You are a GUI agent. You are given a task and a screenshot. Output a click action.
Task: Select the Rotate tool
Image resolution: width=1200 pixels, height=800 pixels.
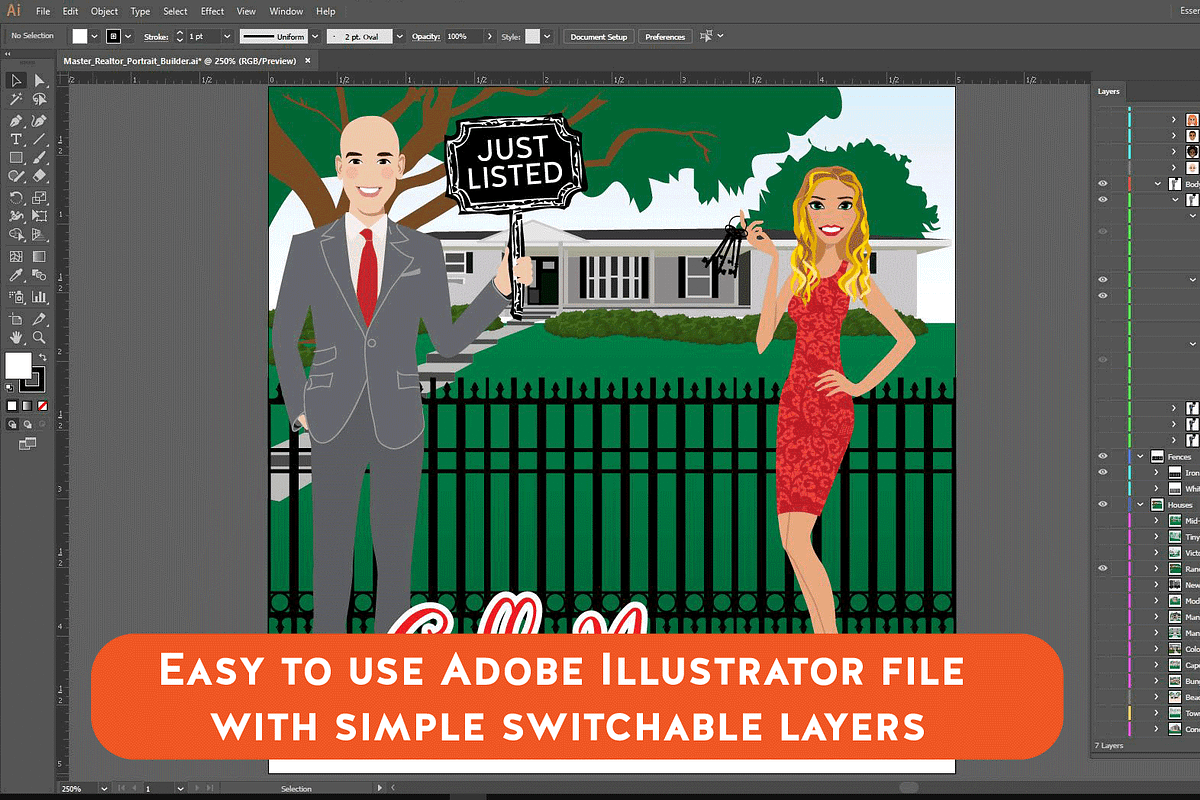point(17,198)
